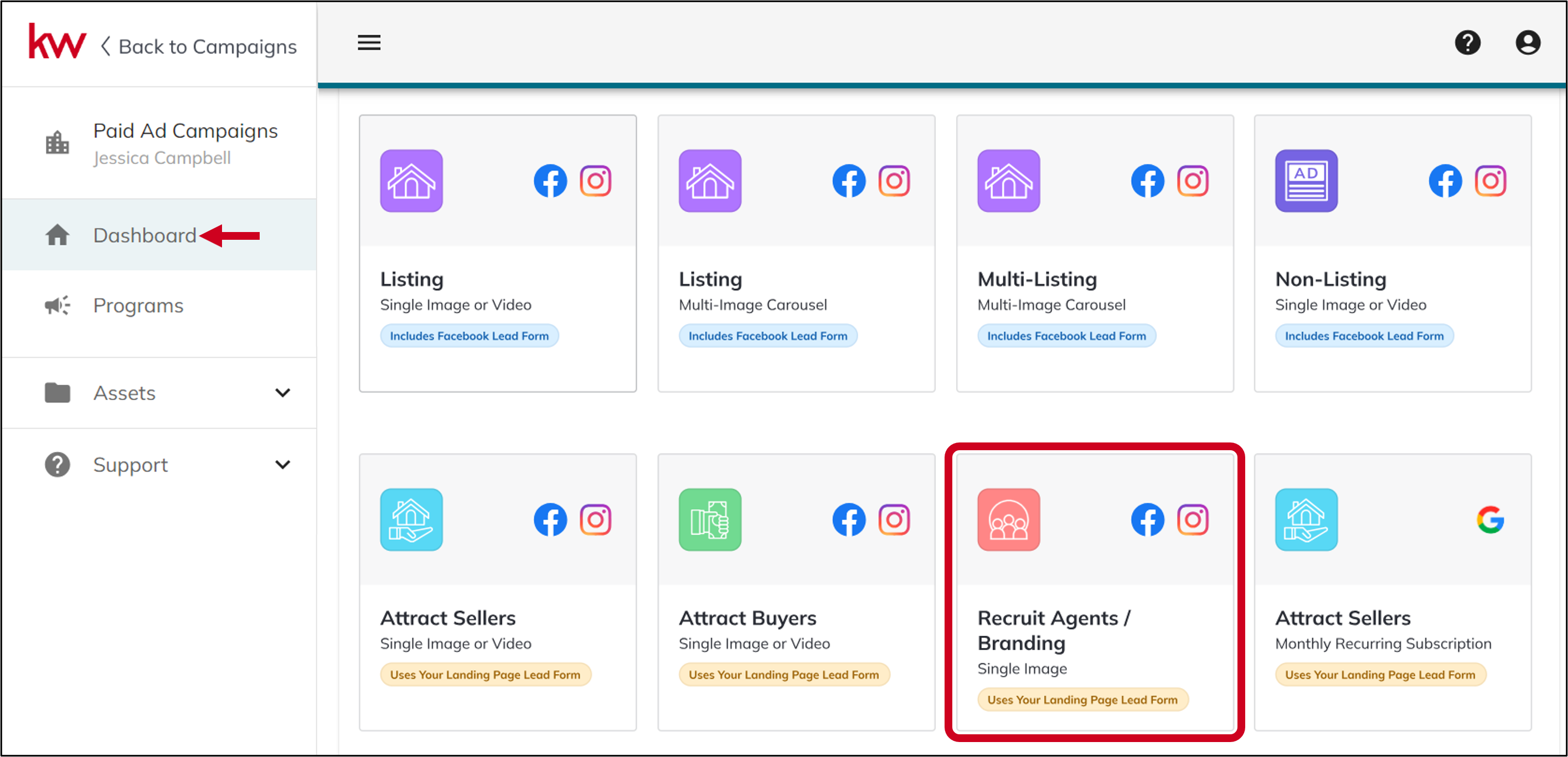Click Instagram icon on Listing Multi-Image Carousel card
The width and height of the screenshot is (1568, 757).
tap(894, 181)
